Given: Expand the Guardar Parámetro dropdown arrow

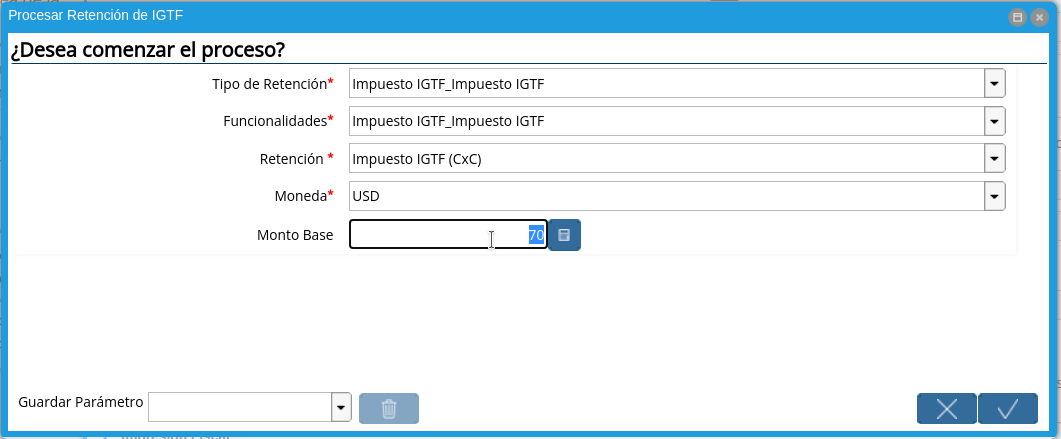Looking at the screenshot, I should 341,407.
